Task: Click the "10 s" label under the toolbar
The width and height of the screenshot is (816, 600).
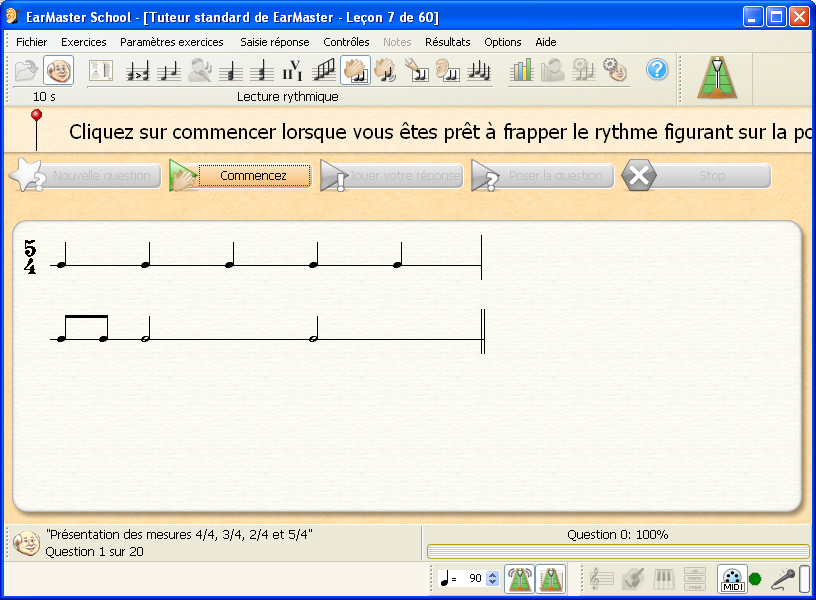Action: pos(44,97)
